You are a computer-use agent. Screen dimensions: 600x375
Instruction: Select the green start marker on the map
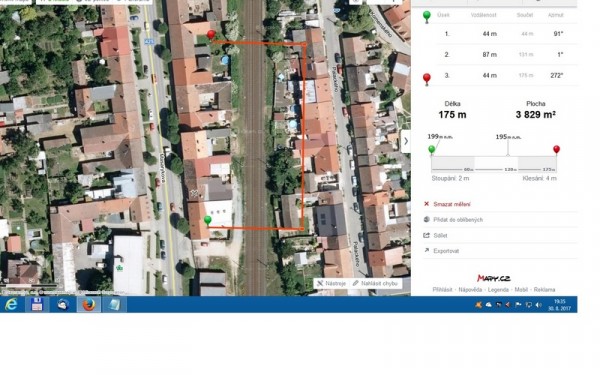click(207, 220)
